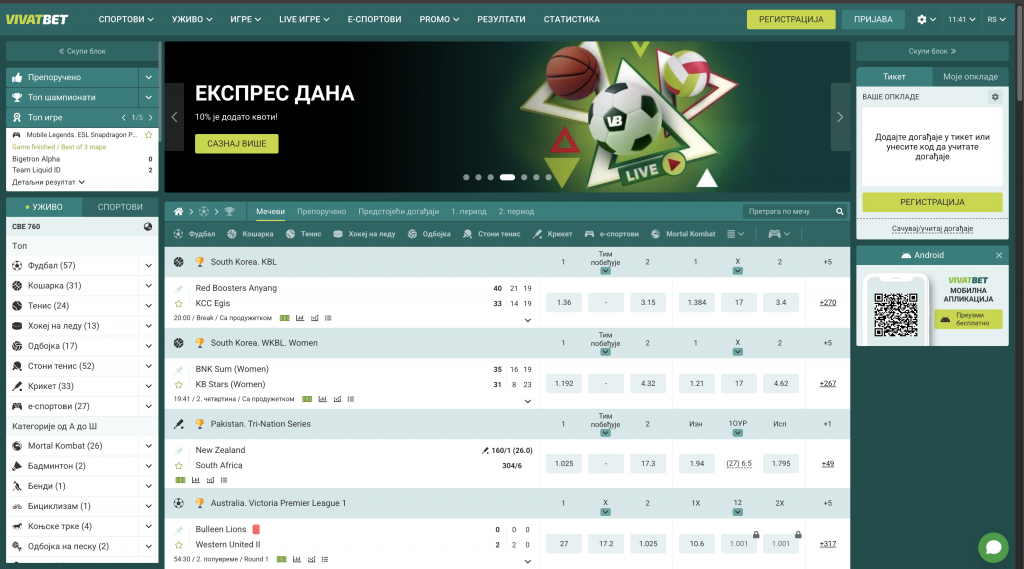Screen dimensions: 1024x569
Task: Expand Топ шампионати section
Action: coord(148,97)
